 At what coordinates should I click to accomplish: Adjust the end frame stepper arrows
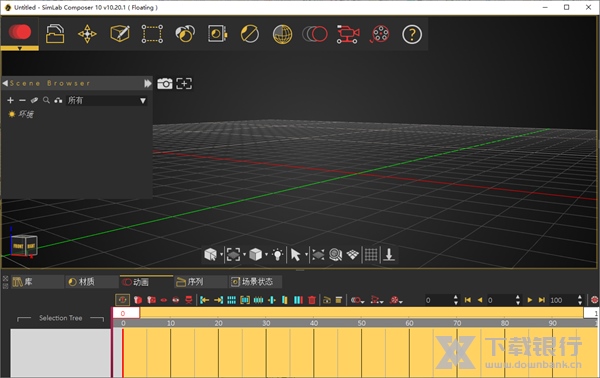tap(580, 300)
